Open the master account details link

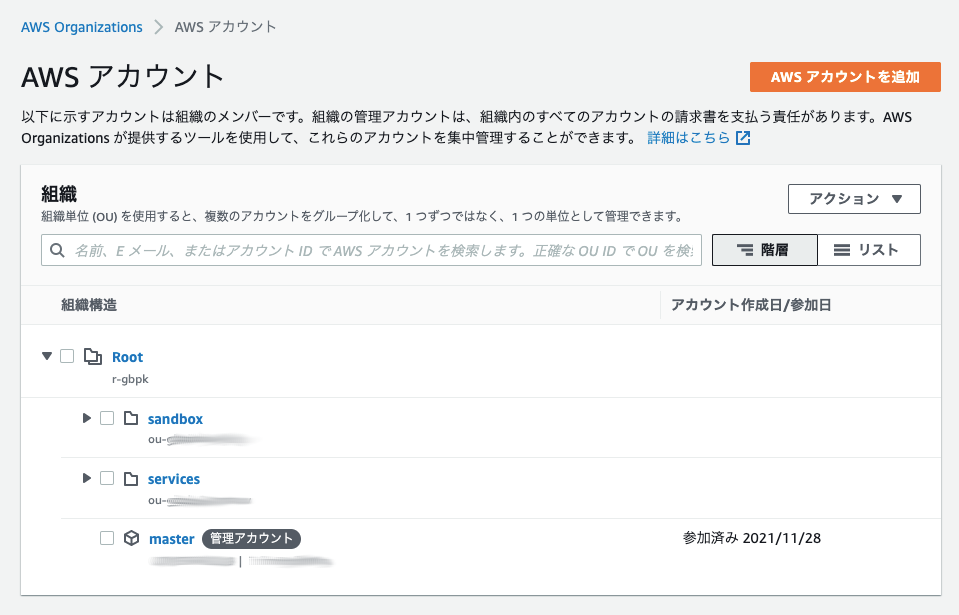coord(171,538)
